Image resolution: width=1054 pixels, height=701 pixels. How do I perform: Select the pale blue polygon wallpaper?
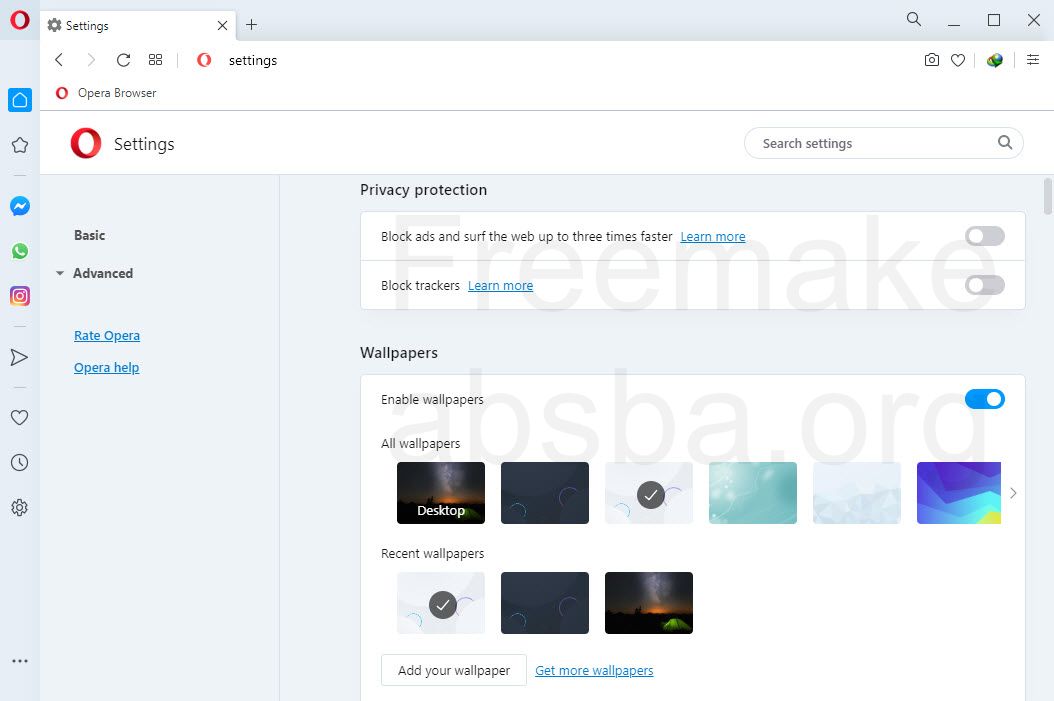[856, 493]
